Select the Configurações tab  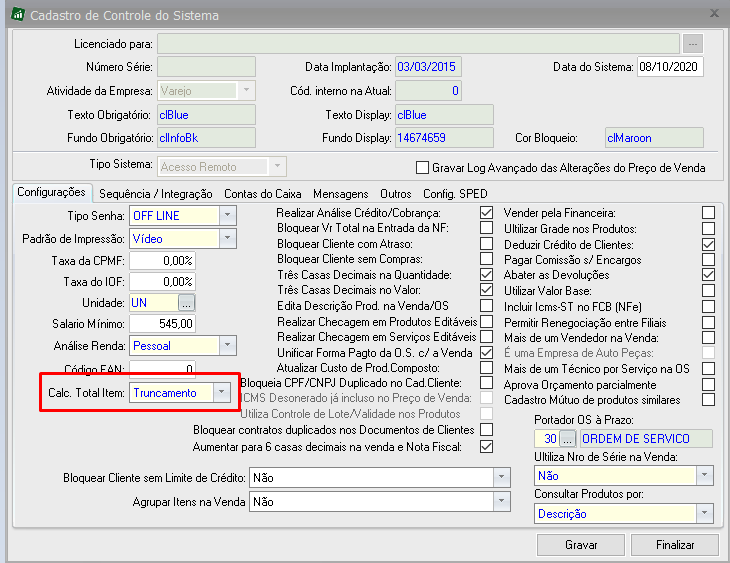[51, 192]
